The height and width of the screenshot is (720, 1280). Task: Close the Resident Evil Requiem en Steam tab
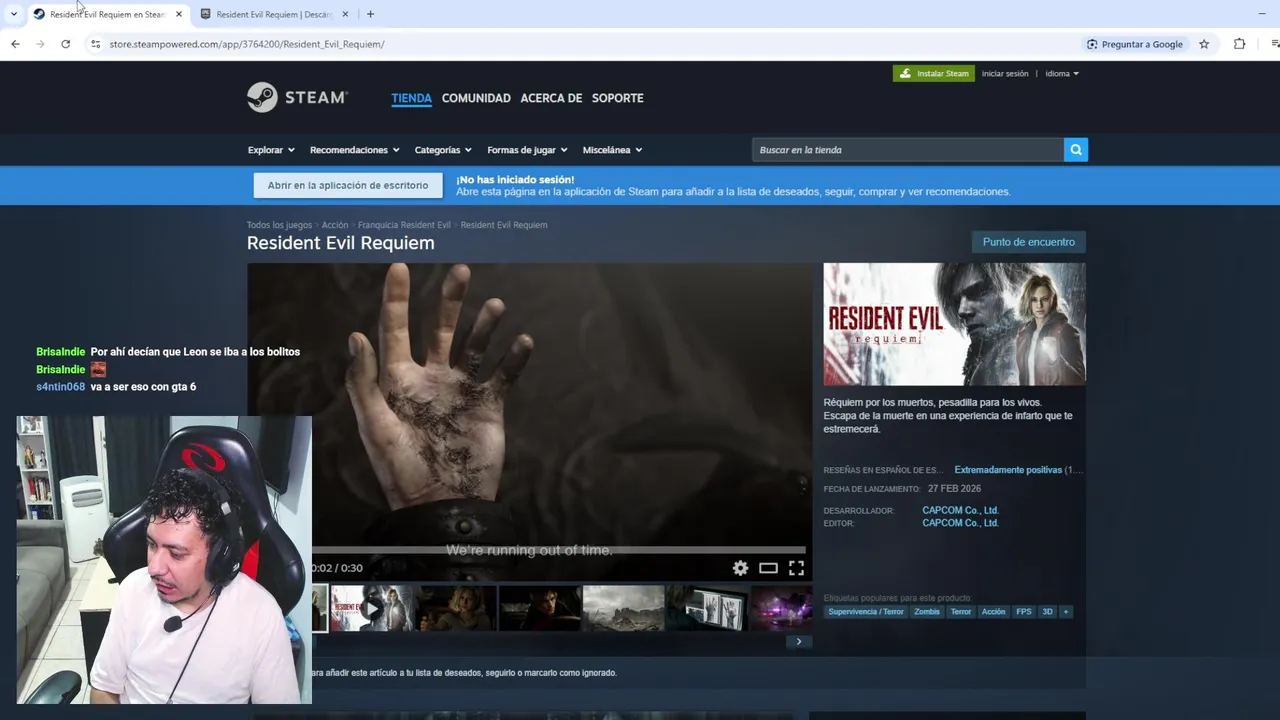179,14
